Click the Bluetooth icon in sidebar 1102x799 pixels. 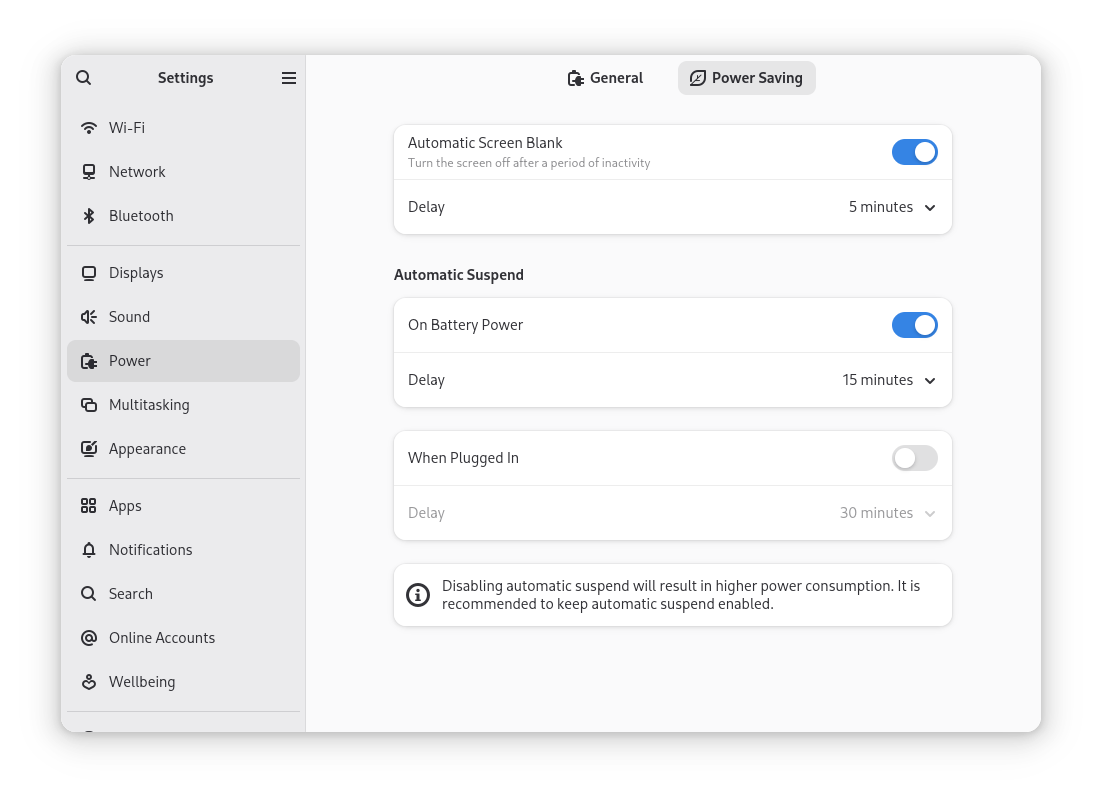[89, 216]
